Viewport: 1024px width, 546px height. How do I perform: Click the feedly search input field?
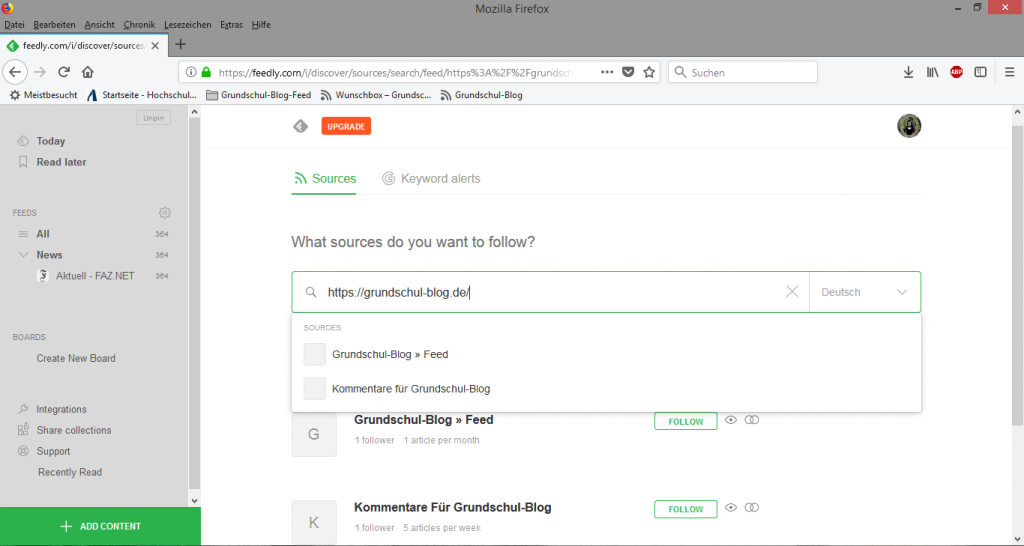(x=552, y=292)
